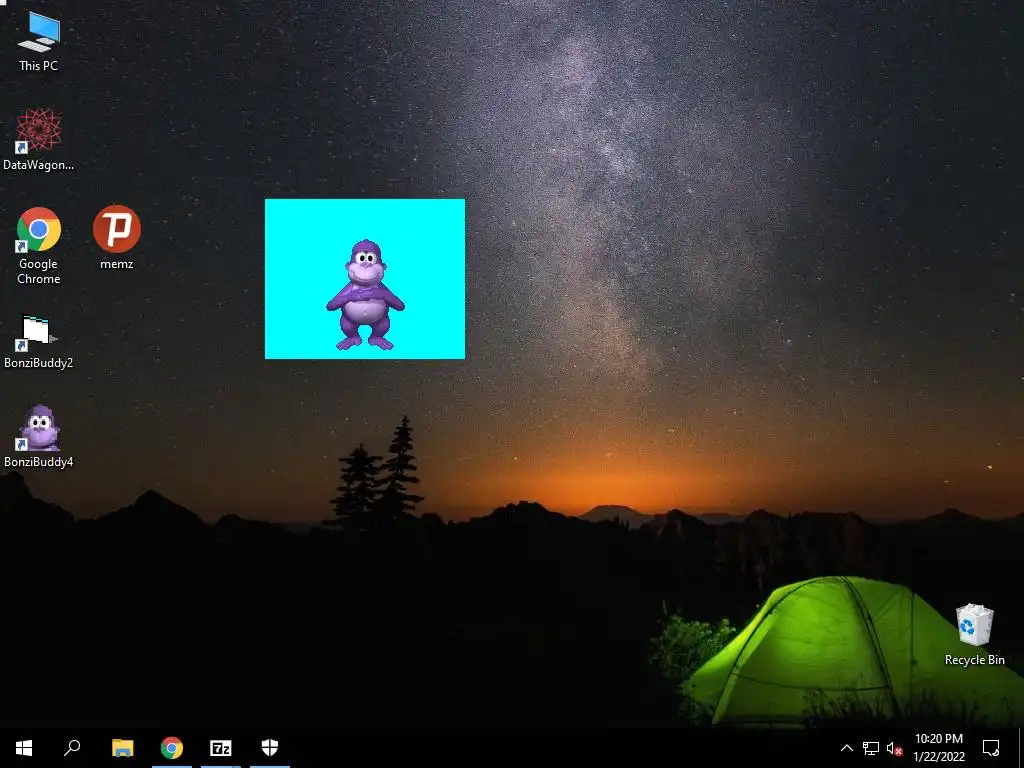This screenshot has height=768, width=1024.
Task: Select the BonziBuddy4 desktop shortcut
Action: pyautogui.click(x=39, y=437)
